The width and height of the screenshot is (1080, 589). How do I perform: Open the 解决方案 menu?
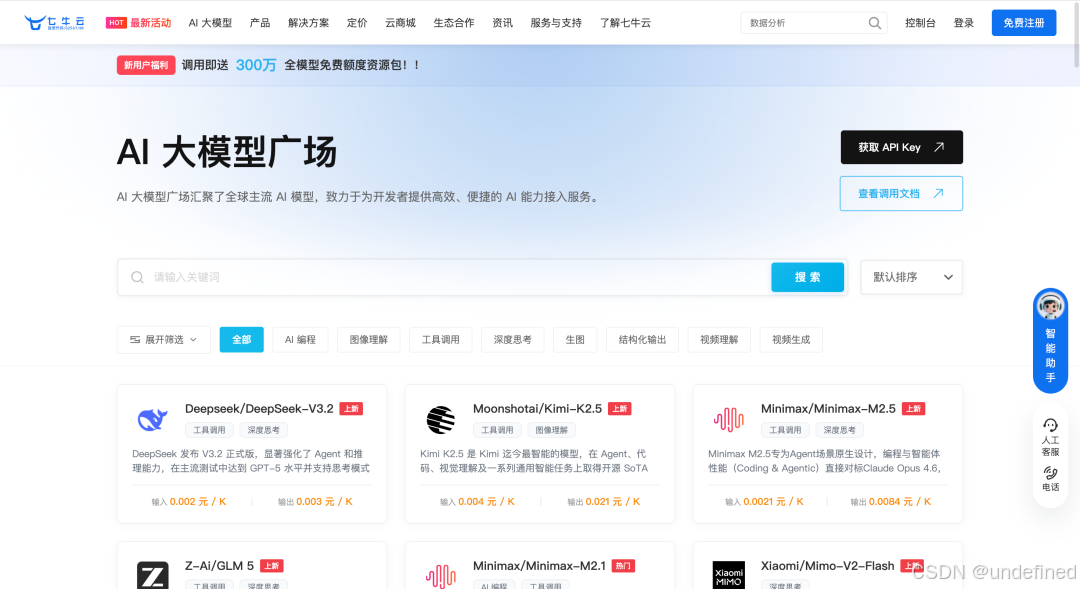point(309,23)
